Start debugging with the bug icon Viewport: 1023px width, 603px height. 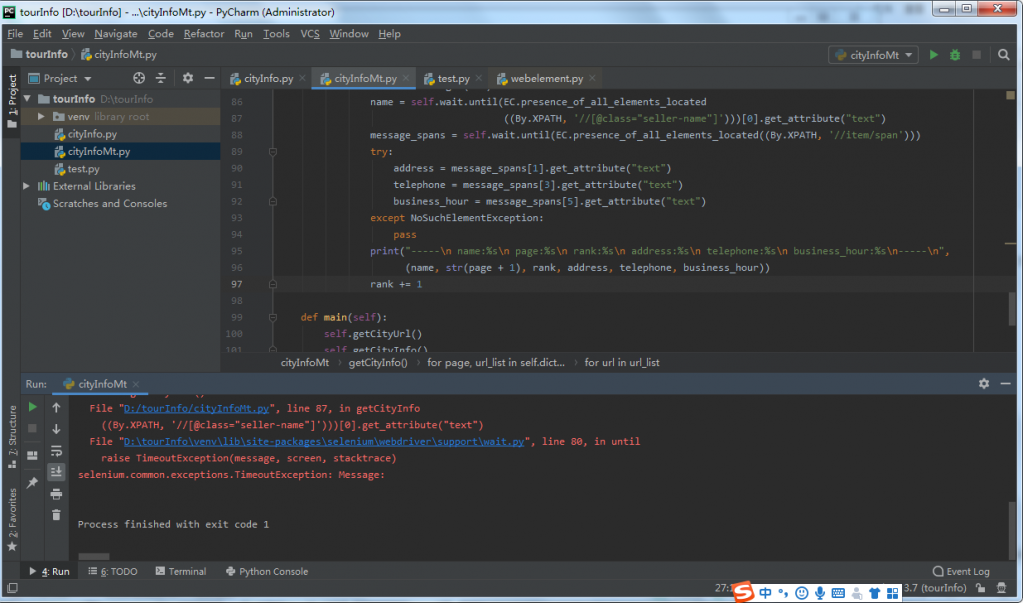[954, 55]
